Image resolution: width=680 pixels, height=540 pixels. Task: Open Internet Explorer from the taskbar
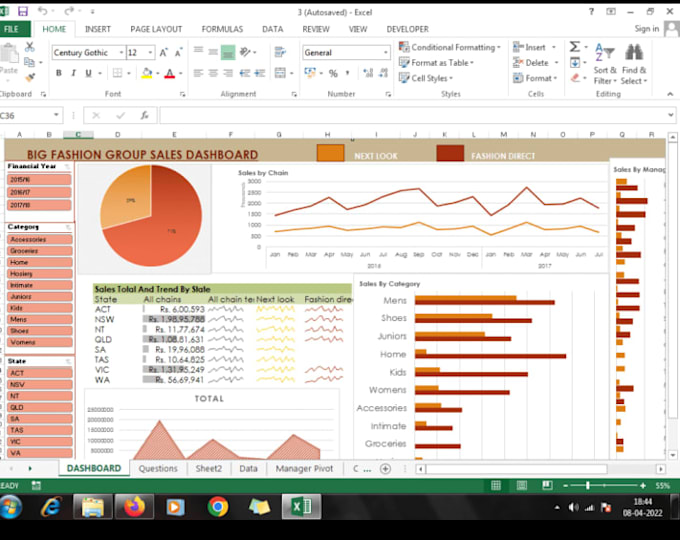click(x=51, y=506)
